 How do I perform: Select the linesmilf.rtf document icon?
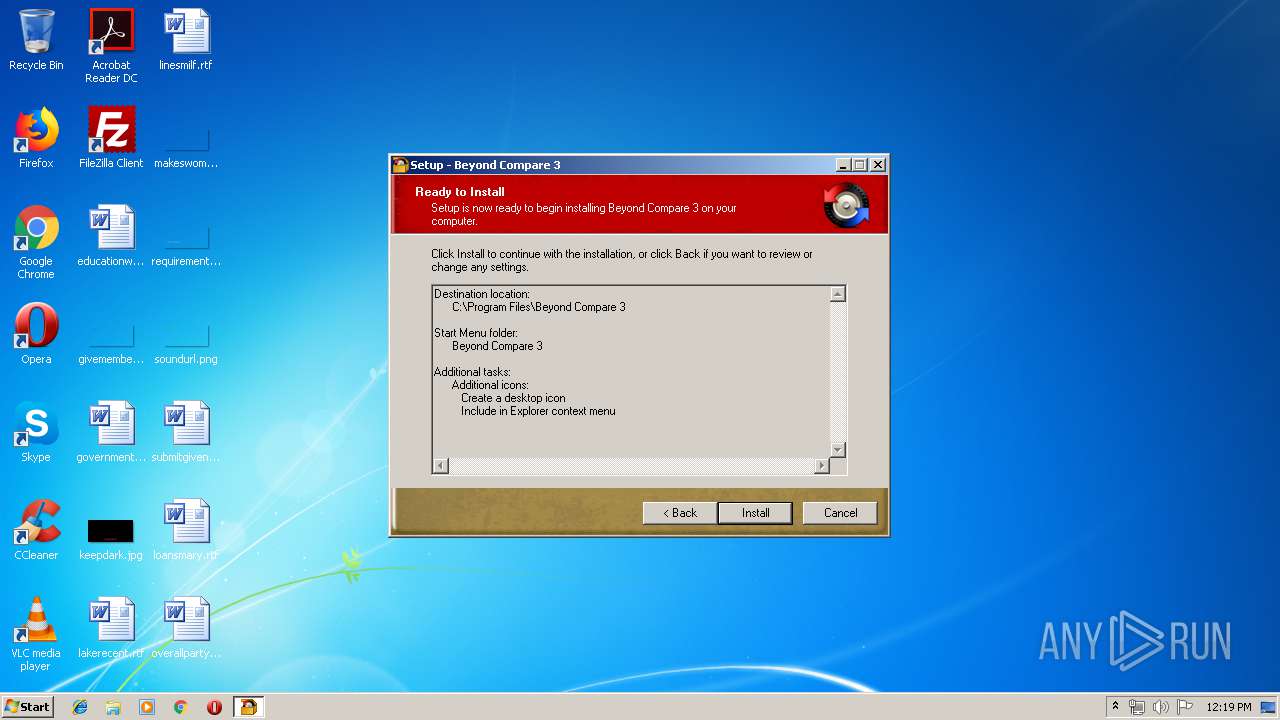point(186,40)
